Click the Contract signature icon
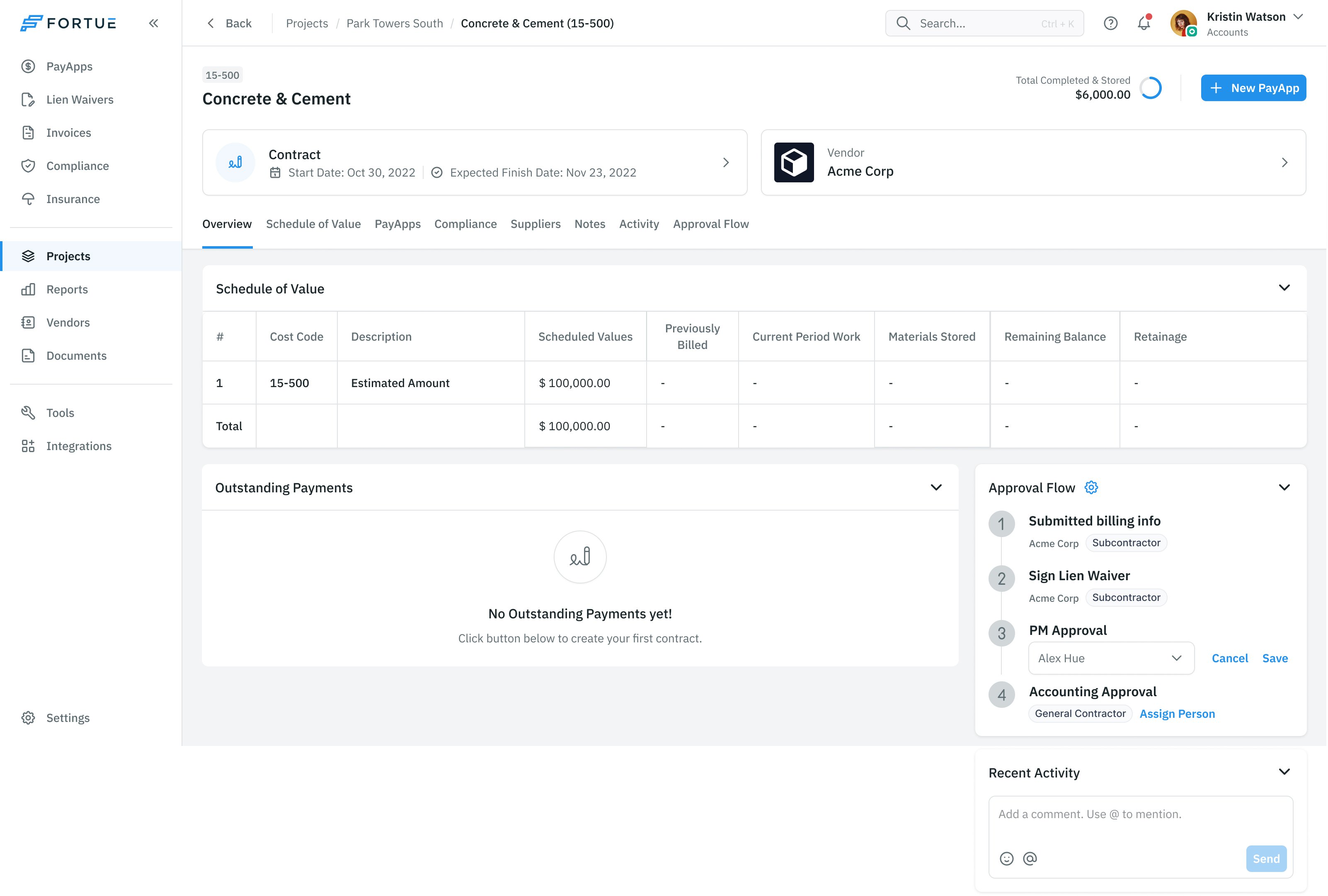Screen dimensions: 1328x896 pyautogui.click(x=235, y=162)
